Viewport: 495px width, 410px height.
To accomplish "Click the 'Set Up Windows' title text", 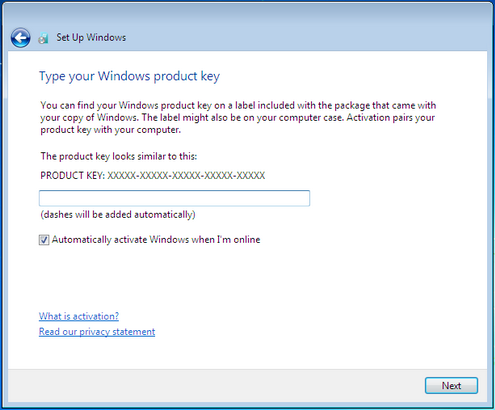I will coord(91,37).
